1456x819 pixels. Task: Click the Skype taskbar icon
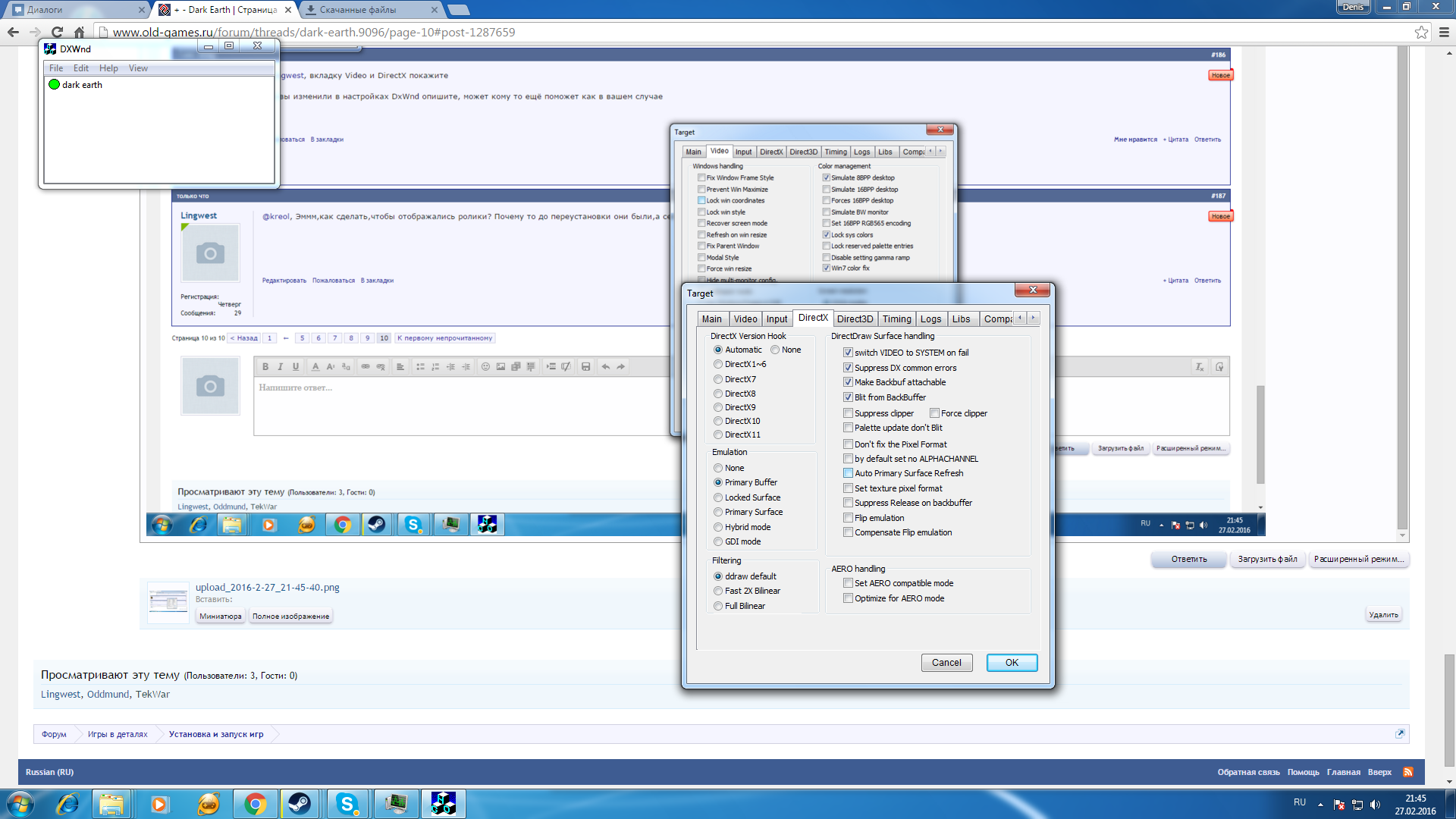(347, 804)
